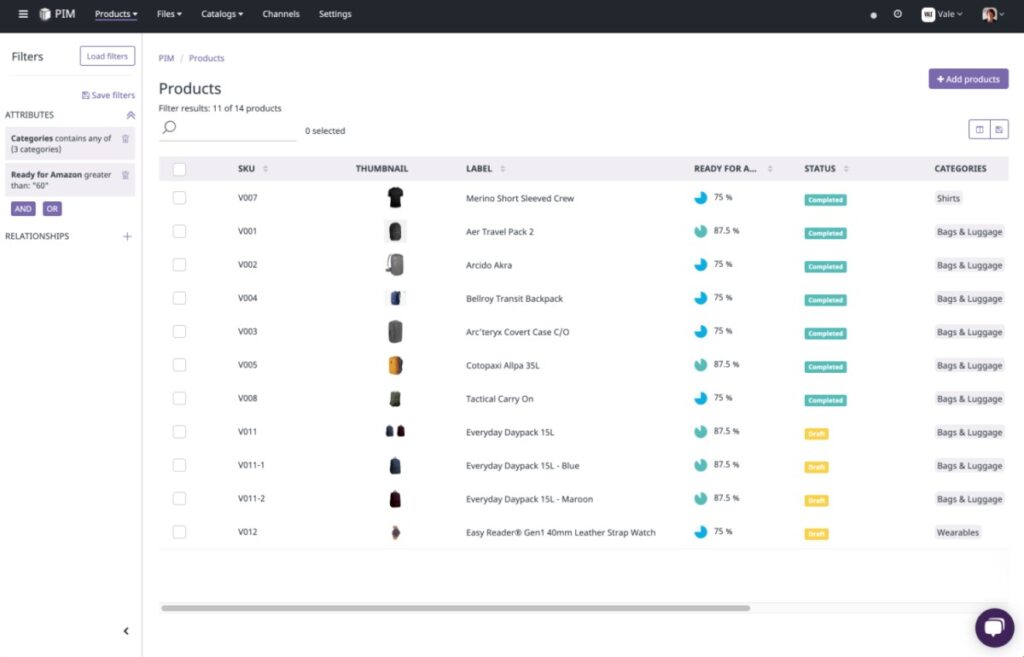Go to Channels in the top navigation
The image size is (1024, 657).
coord(281,14)
